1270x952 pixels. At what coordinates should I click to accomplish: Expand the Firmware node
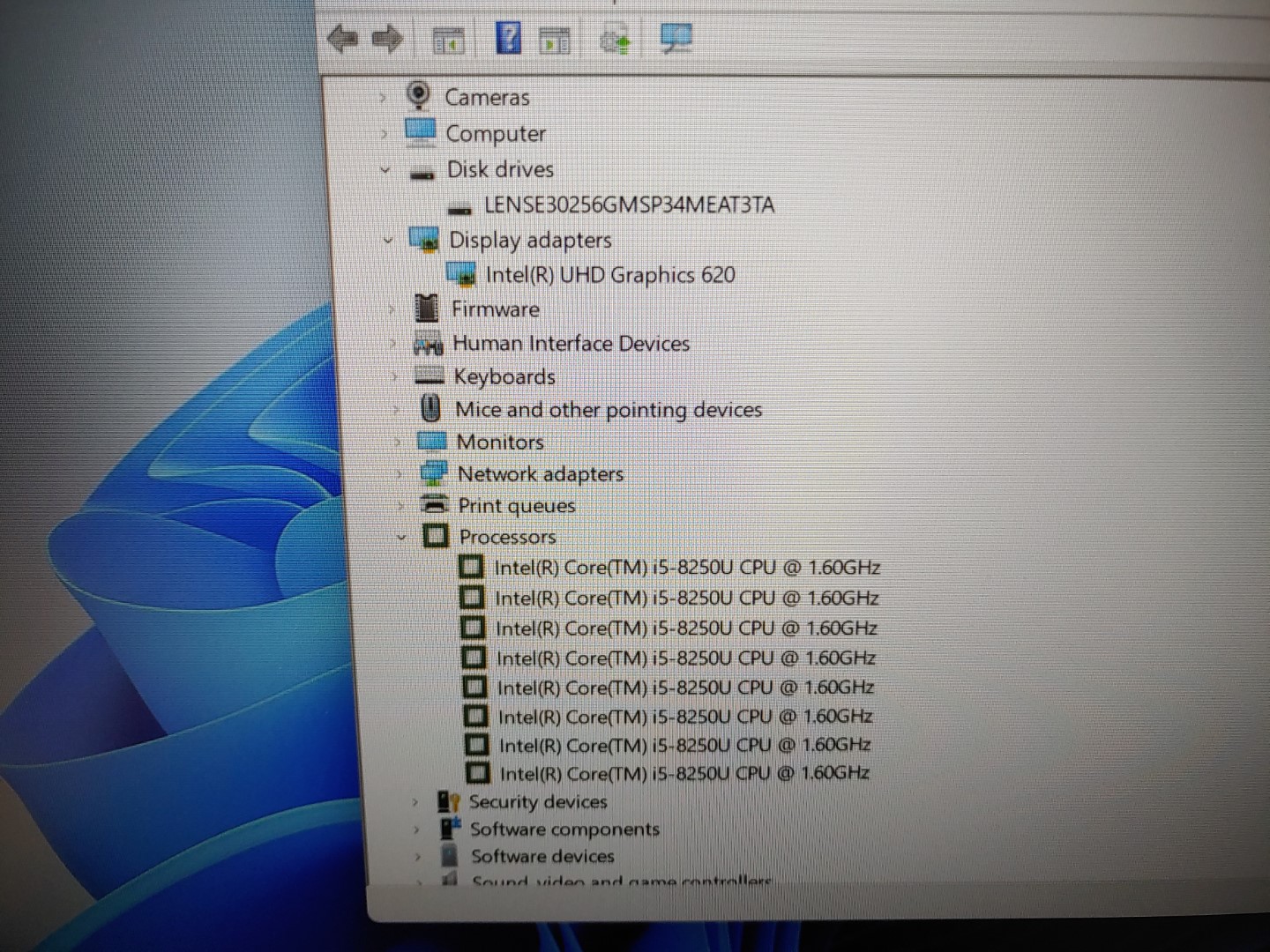coord(392,309)
